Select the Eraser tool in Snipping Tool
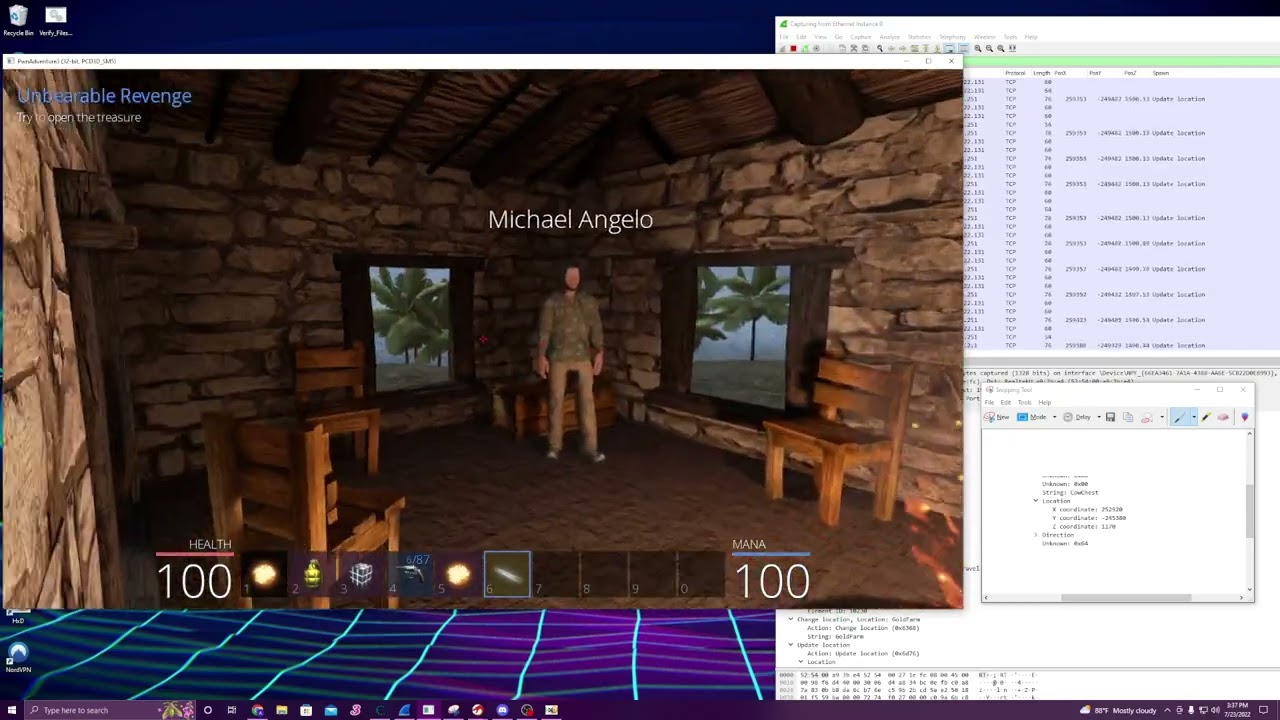 (1223, 417)
